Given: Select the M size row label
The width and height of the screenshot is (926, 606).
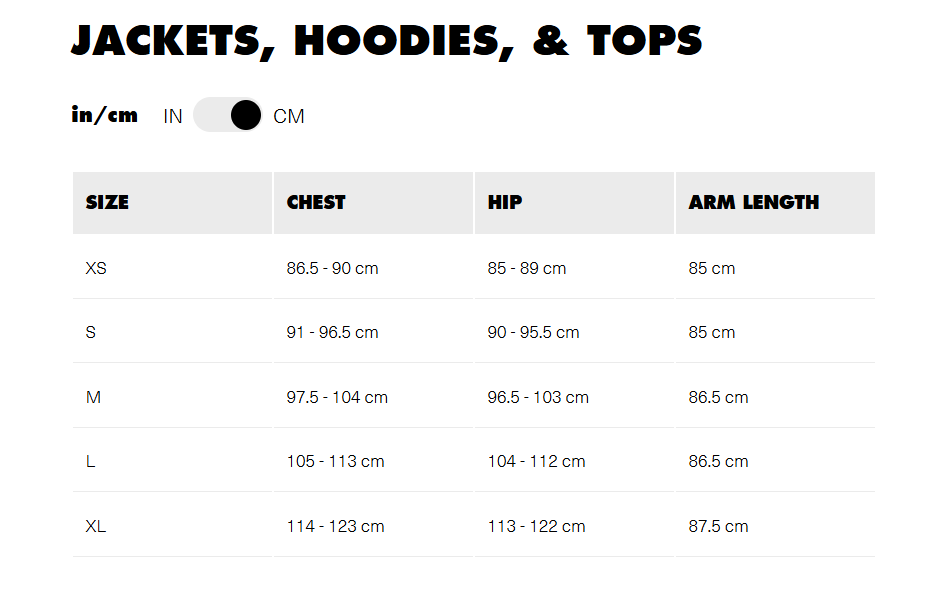Looking at the screenshot, I should (x=93, y=397).
